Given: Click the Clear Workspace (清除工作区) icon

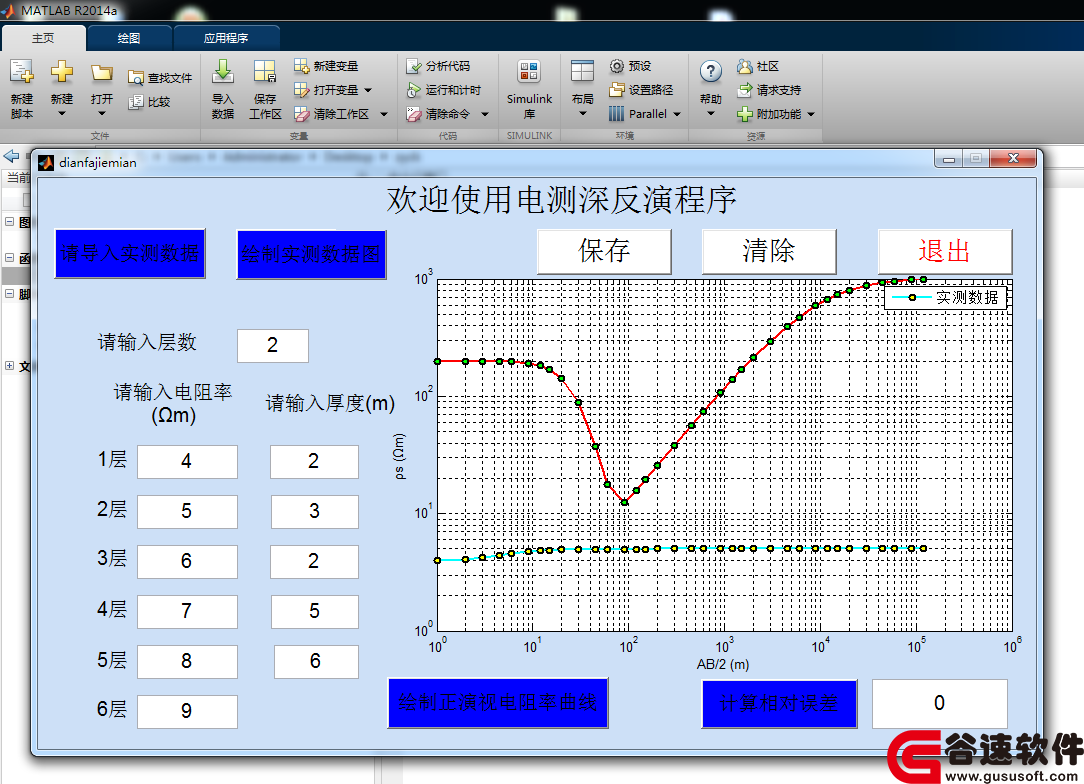Looking at the screenshot, I should tap(301, 114).
